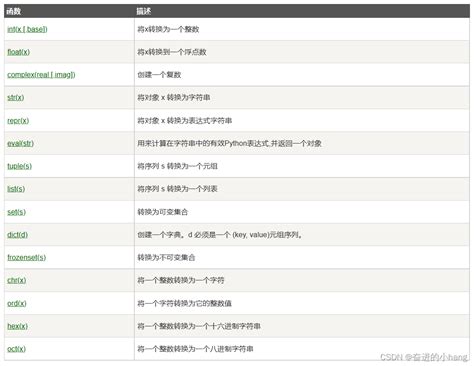Select description 将对象 x 转换为字符串

tap(174, 97)
